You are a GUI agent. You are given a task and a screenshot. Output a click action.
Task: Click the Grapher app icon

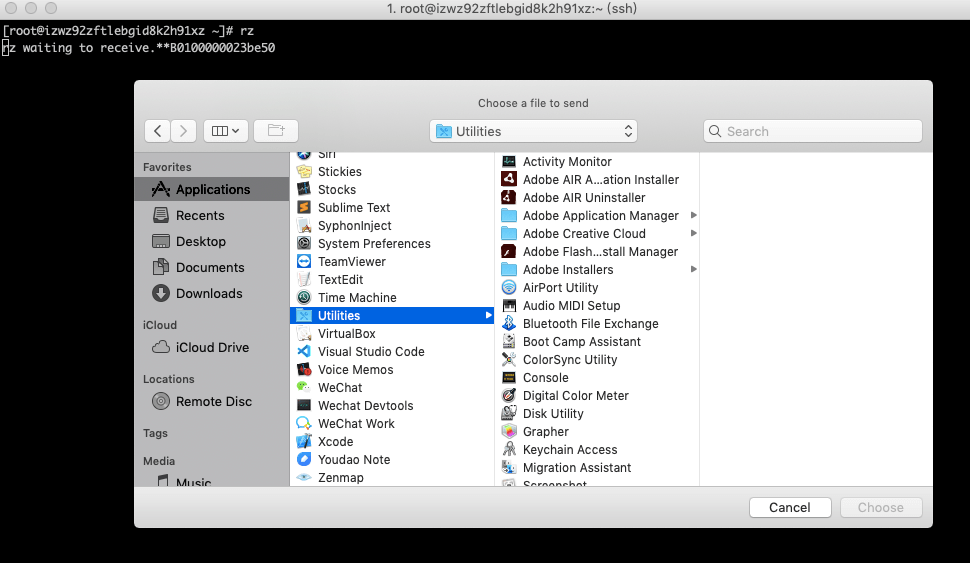(509, 431)
